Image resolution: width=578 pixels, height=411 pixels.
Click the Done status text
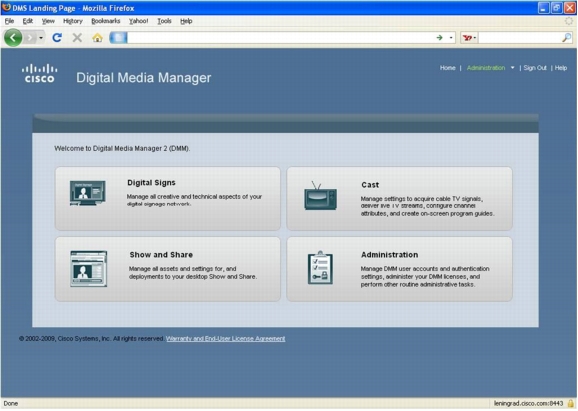pos(11,404)
